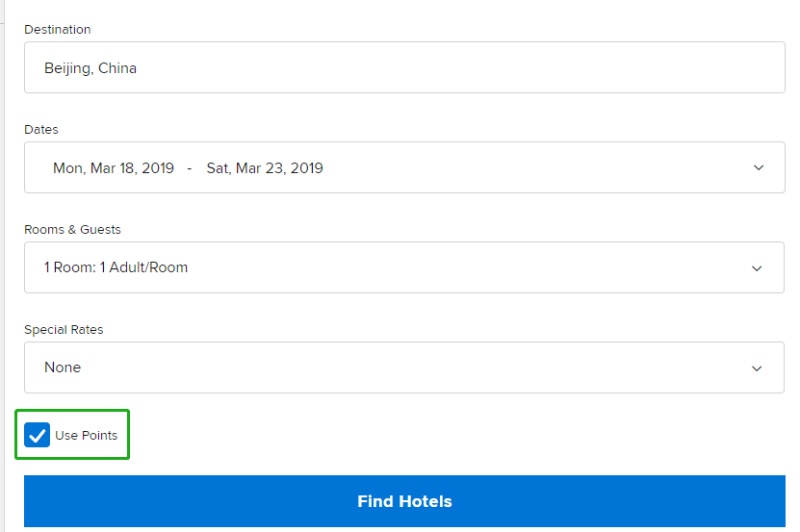Viewport: 800px width, 532px height.
Task: Select check-in date Mon, Mar 18, 2019
Action: tap(113, 168)
